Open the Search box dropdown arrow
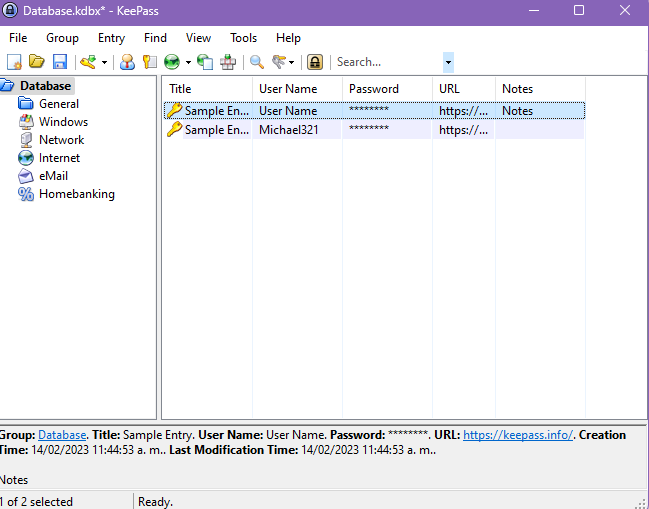This screenshot has height=509, width=649. click(448, 62)
